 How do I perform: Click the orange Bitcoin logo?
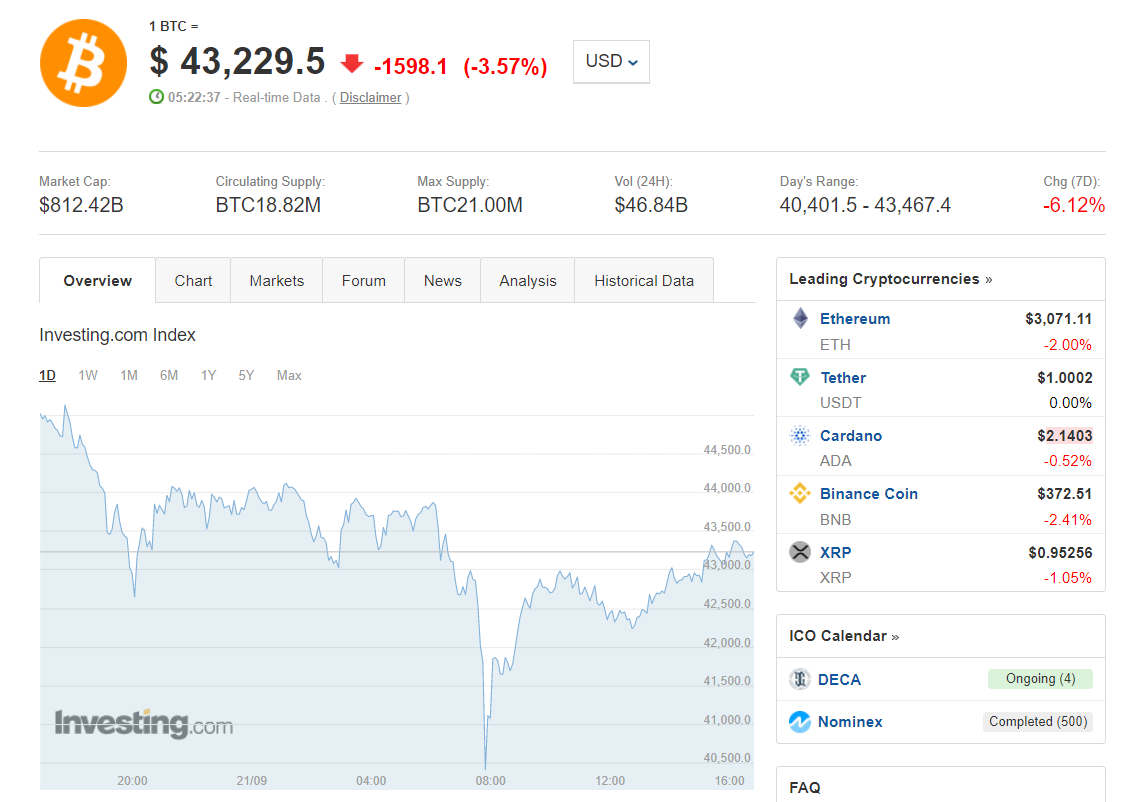pyautogui.click(x=83, y=63)
